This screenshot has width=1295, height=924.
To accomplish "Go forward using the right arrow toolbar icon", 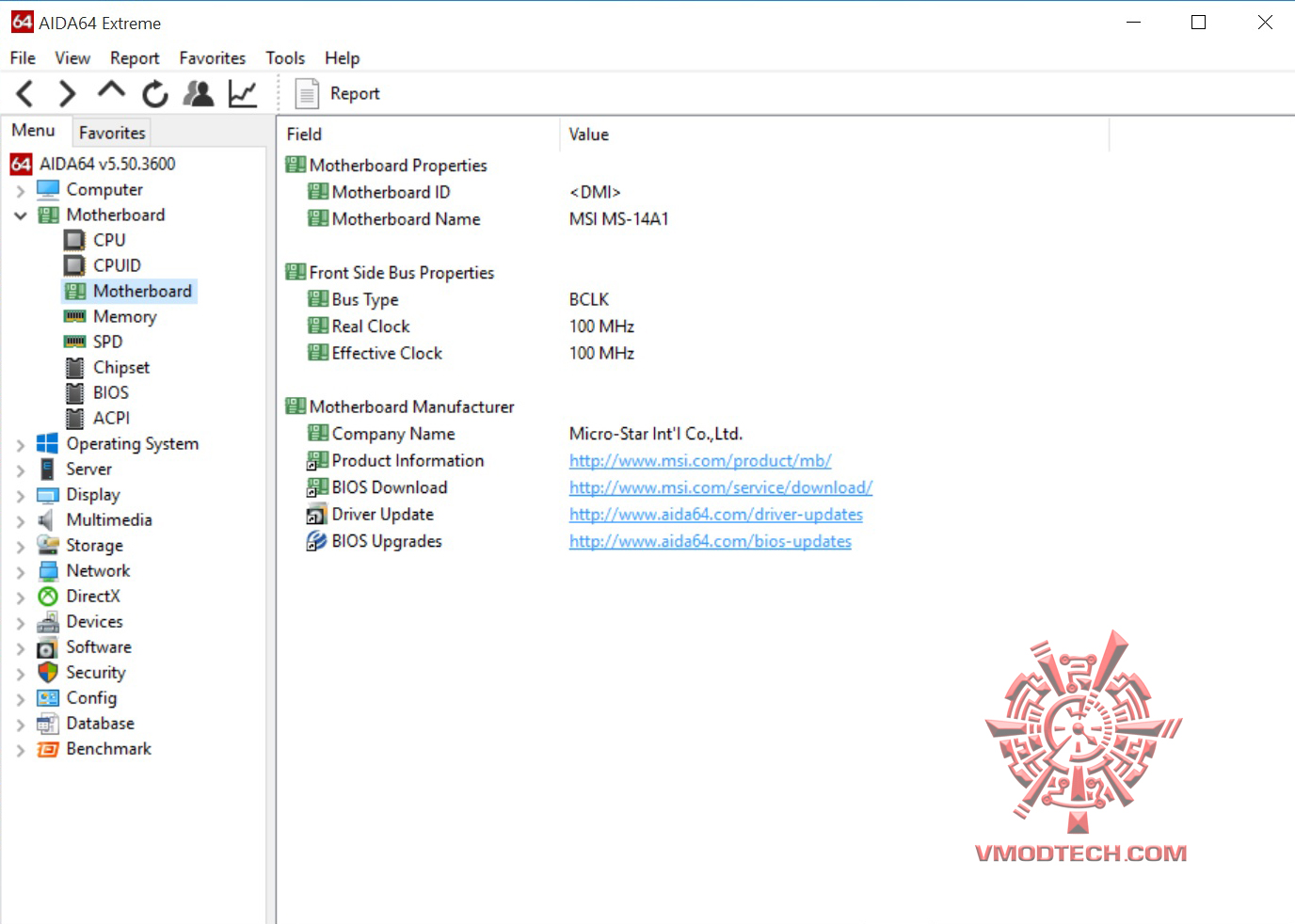I will coord(67,93).
